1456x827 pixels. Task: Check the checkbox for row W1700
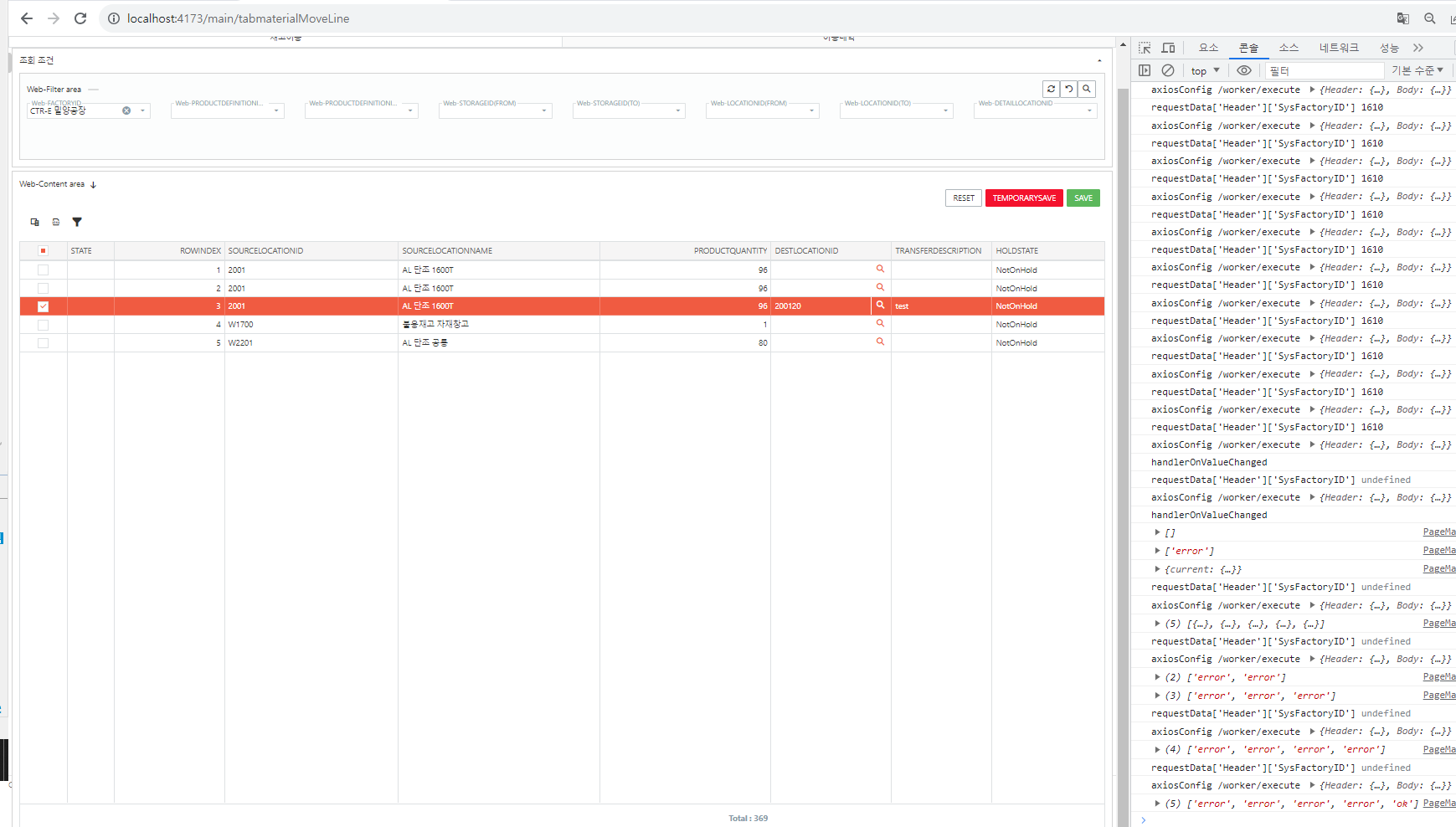click(44, 325)
